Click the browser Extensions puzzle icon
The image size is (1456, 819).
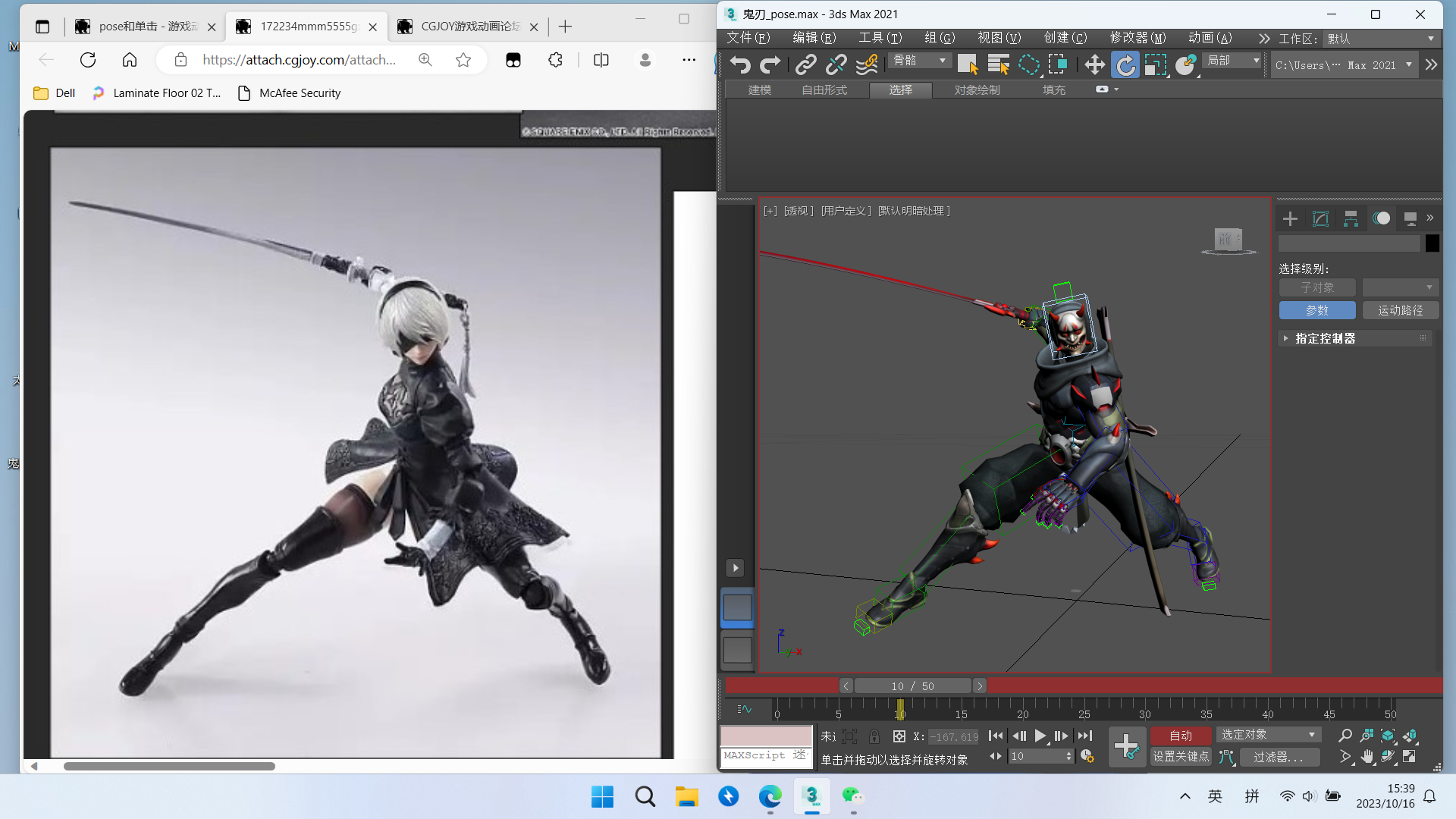pos(555,60)
